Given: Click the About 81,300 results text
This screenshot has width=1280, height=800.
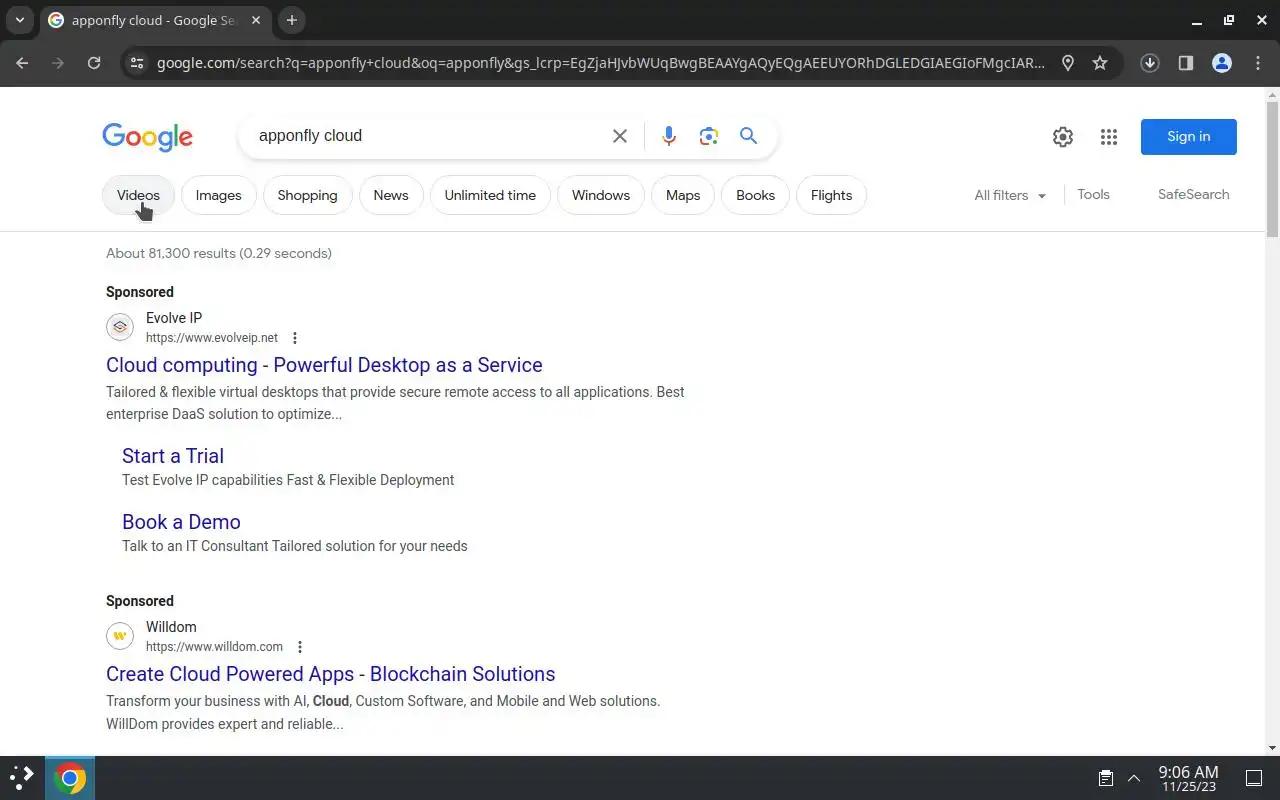Looking at the screenshot, I should (x=219, y=253).
